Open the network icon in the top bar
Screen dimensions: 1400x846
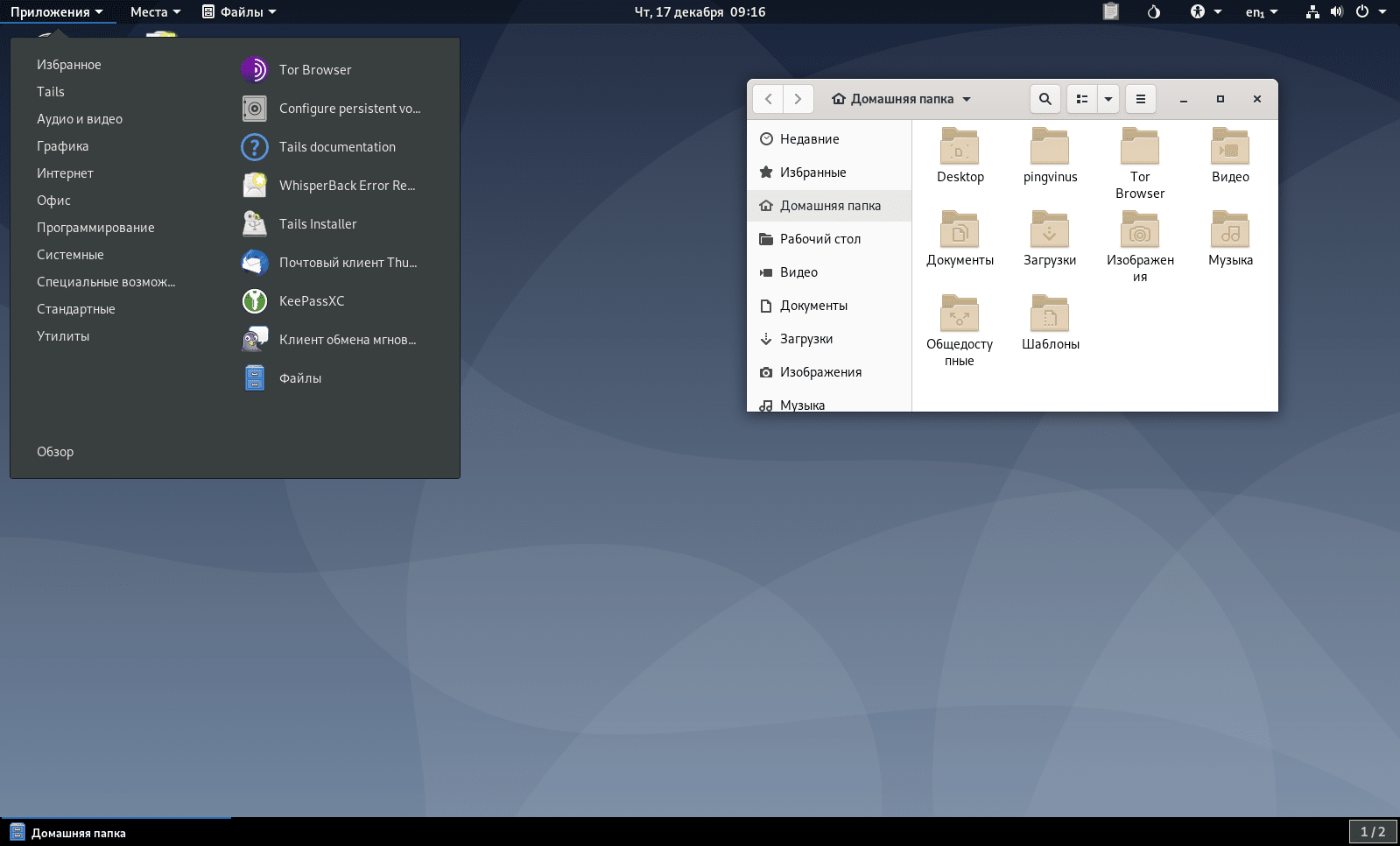click(x=1312, y=11)
